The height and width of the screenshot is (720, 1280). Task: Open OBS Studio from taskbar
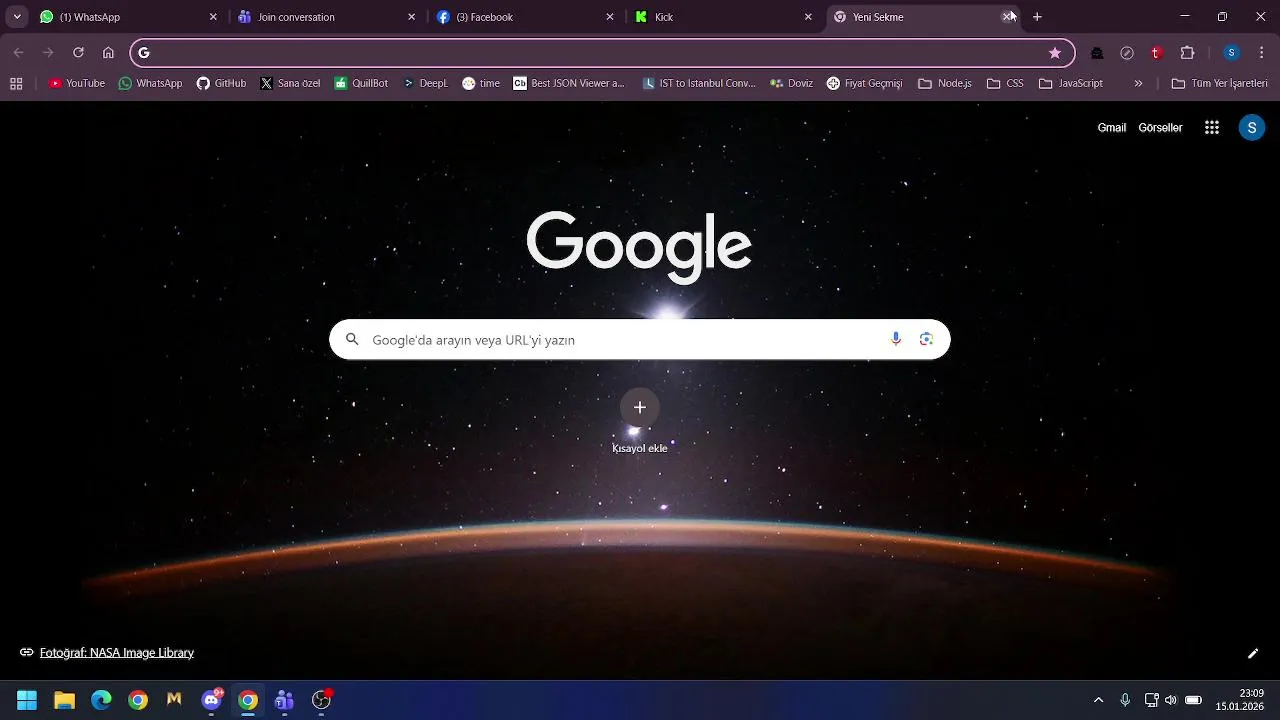(x=321, y=700)
